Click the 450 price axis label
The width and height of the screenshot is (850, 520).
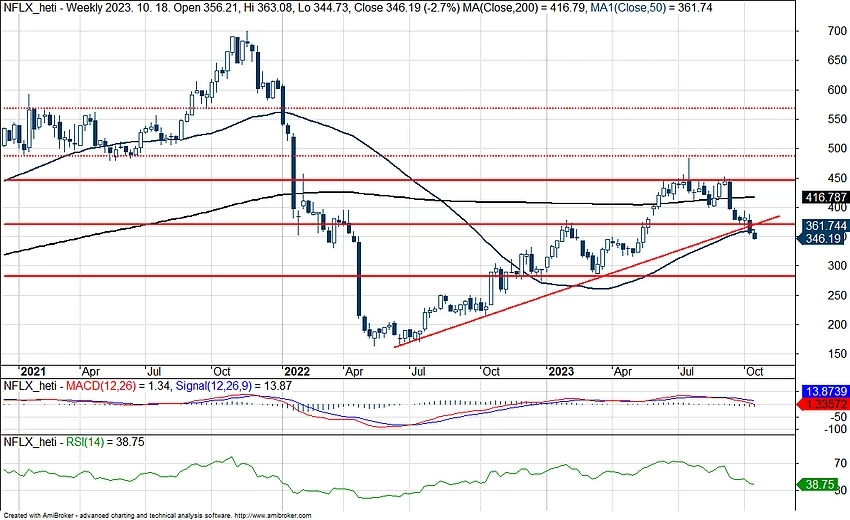pos(837,178)
